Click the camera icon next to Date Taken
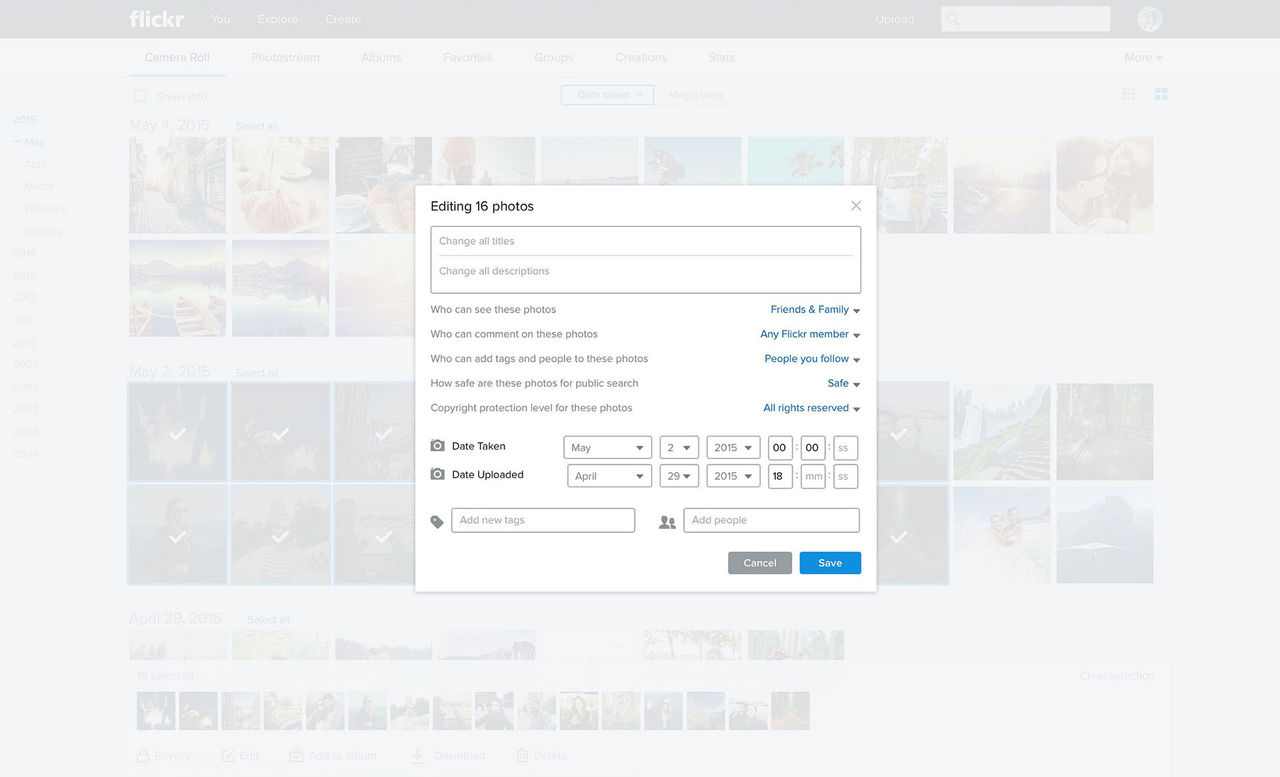This screenshot has height=777, width=1280. click(437, 446)
